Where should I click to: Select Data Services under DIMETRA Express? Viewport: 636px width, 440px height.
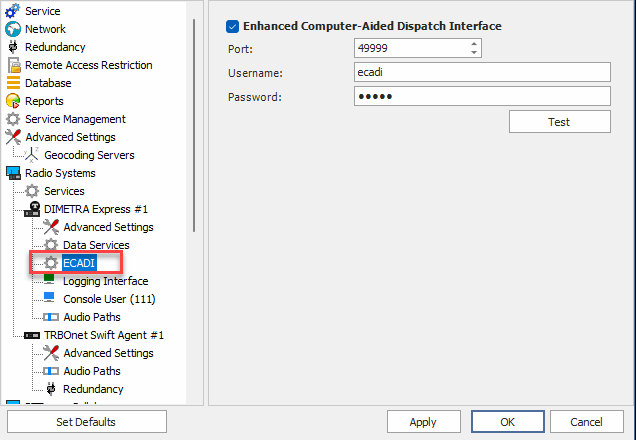(96, 245)
